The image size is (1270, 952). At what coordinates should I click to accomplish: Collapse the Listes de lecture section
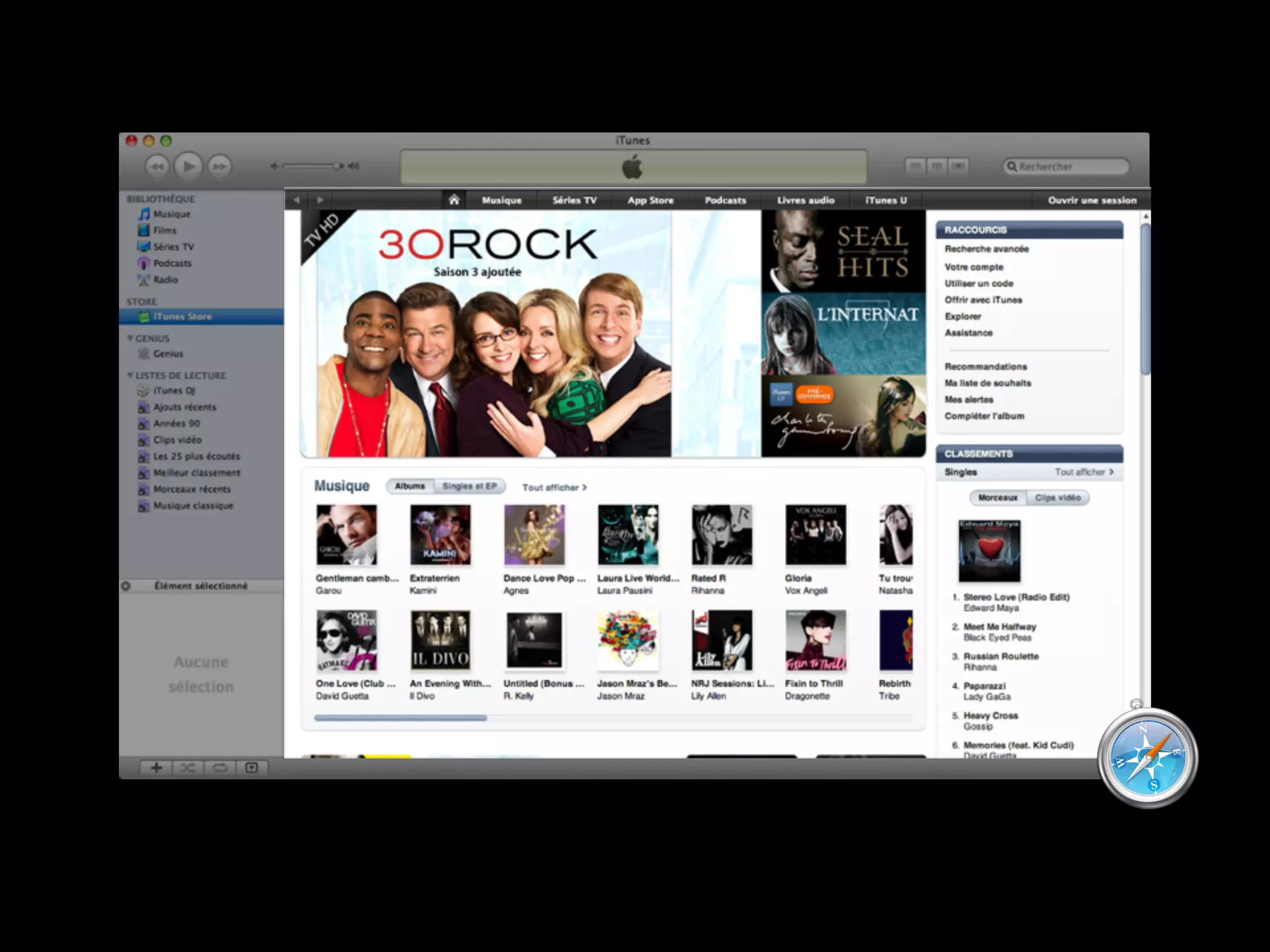click(x=130, y=376)
